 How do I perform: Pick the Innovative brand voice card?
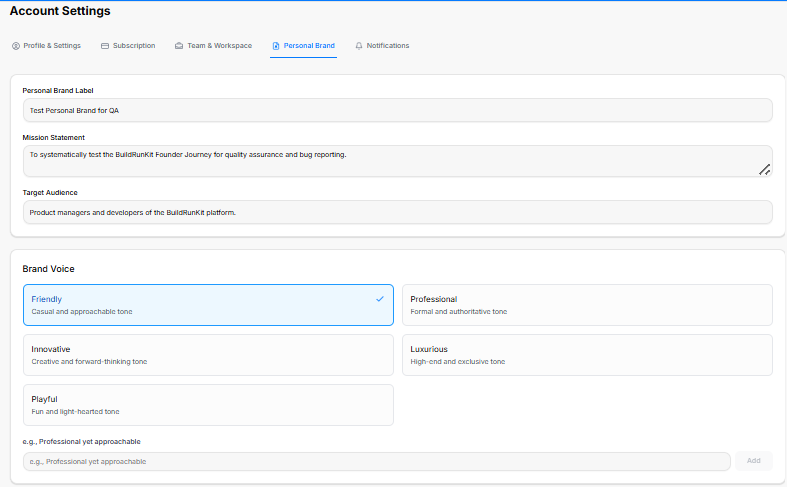(208, 355)
